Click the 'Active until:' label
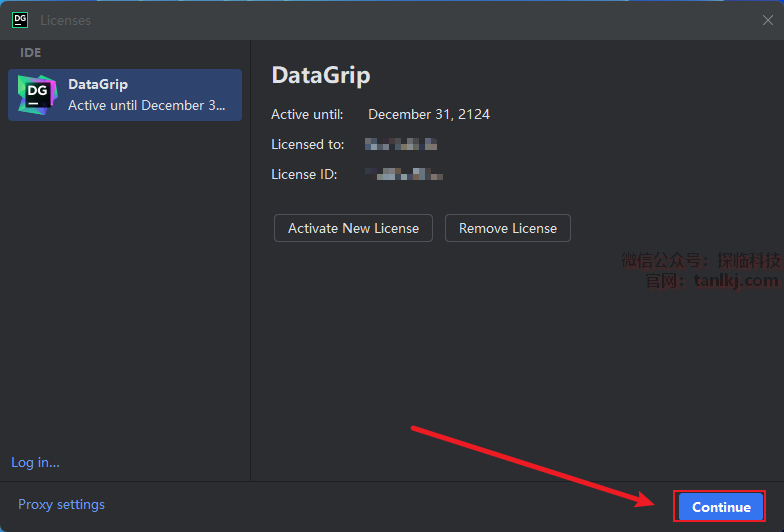784x532 pixels. (307, 114)
